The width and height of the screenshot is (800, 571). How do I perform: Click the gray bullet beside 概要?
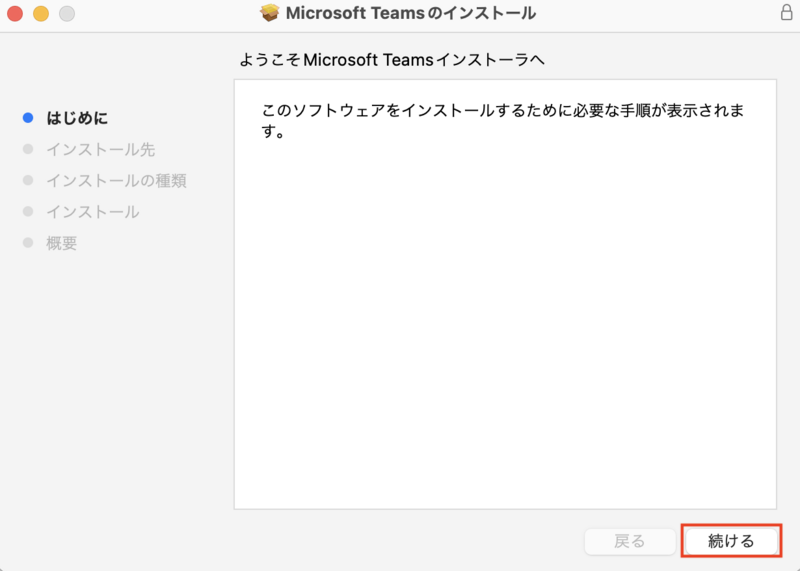(x=28, y=243)
